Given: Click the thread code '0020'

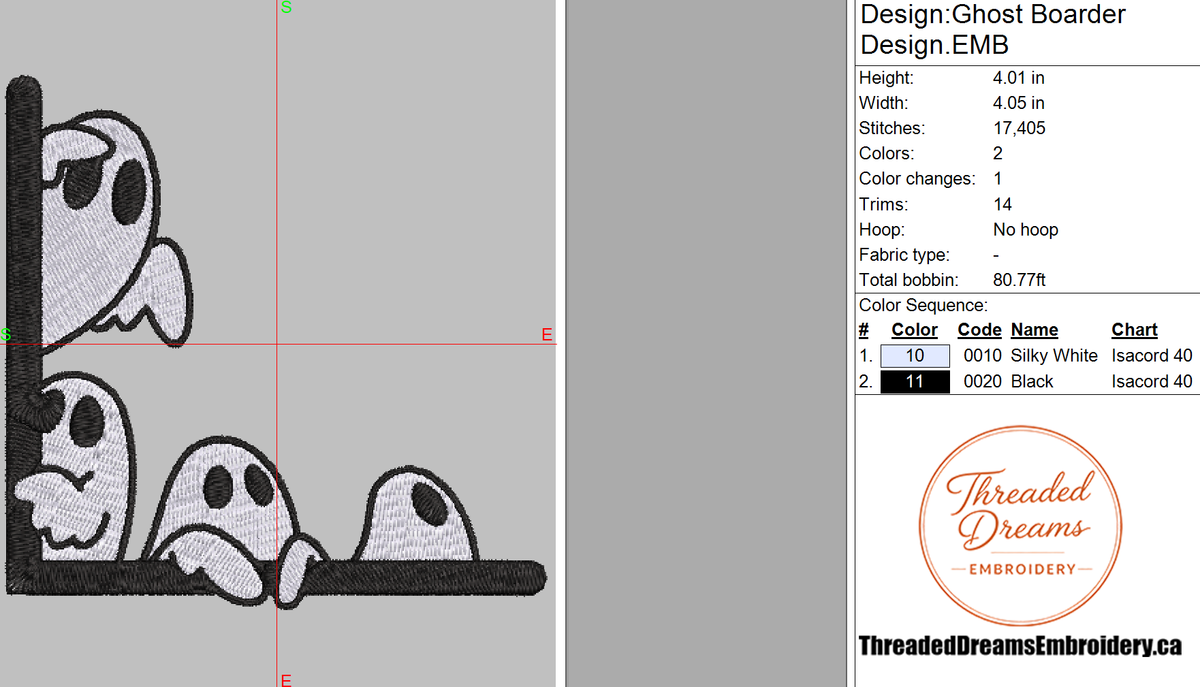Looking at the screenshot, I should [982, 382].
